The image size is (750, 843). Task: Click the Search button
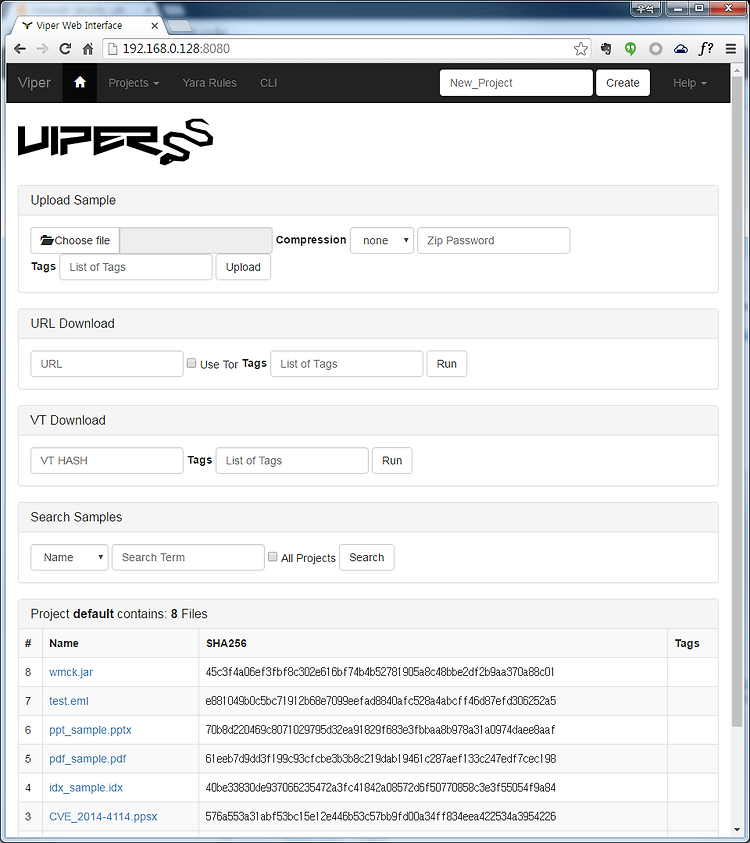point(366,558)
